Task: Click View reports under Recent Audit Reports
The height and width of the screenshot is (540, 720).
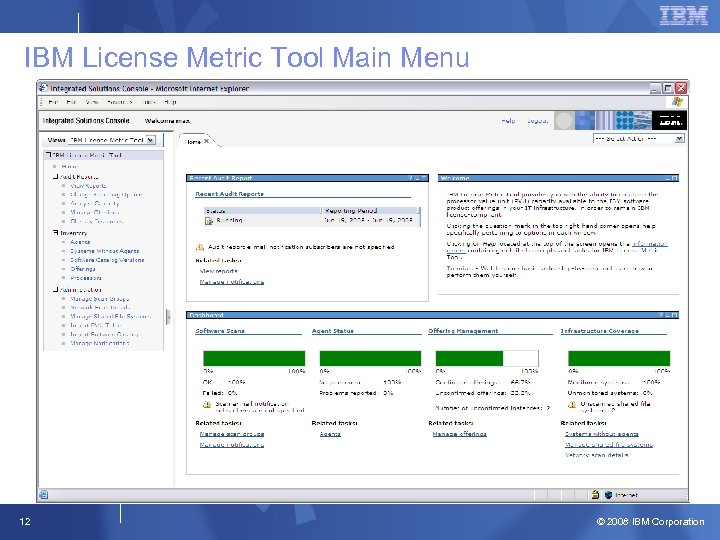Action: [x=219, y=271]
